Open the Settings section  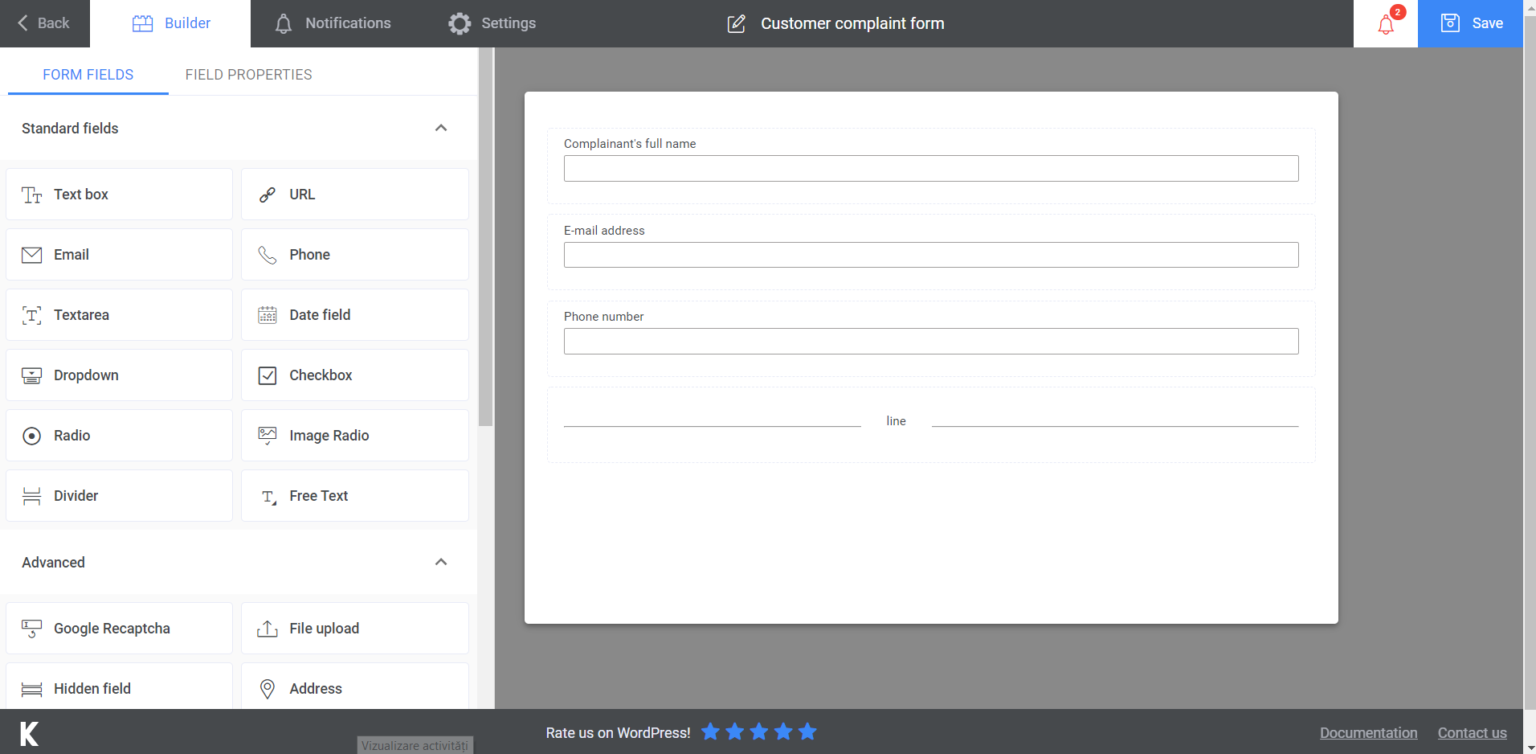(x=492, y=22)
